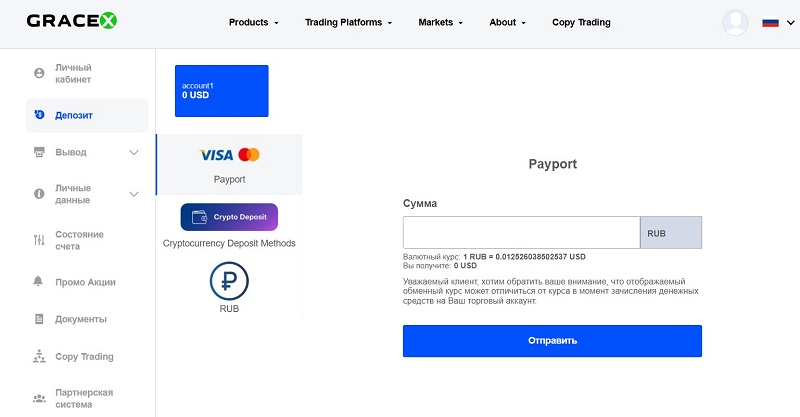Open the Markets dropdown menu
The image size is (800, 417).
pos(441,22)
